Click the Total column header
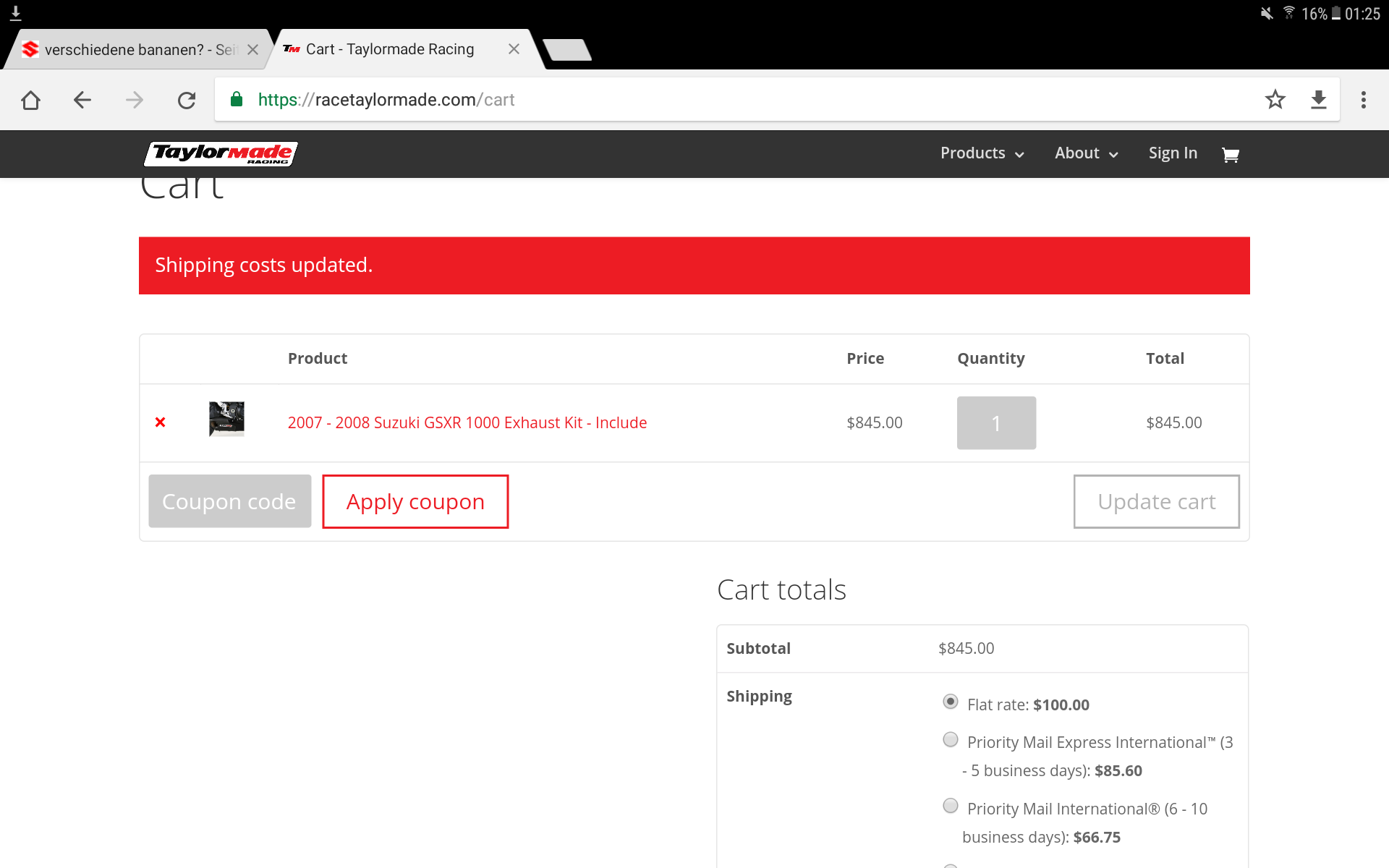The image size is (1389, 868). (x=1165, y=358)
